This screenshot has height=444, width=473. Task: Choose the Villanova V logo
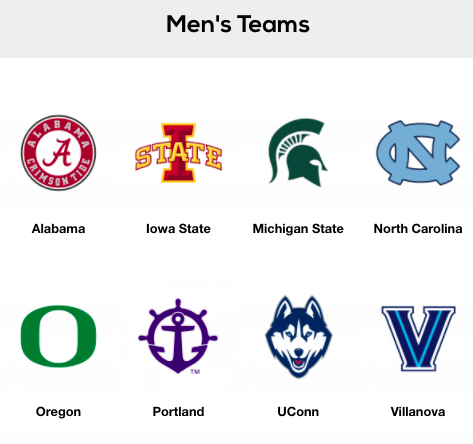418,338
